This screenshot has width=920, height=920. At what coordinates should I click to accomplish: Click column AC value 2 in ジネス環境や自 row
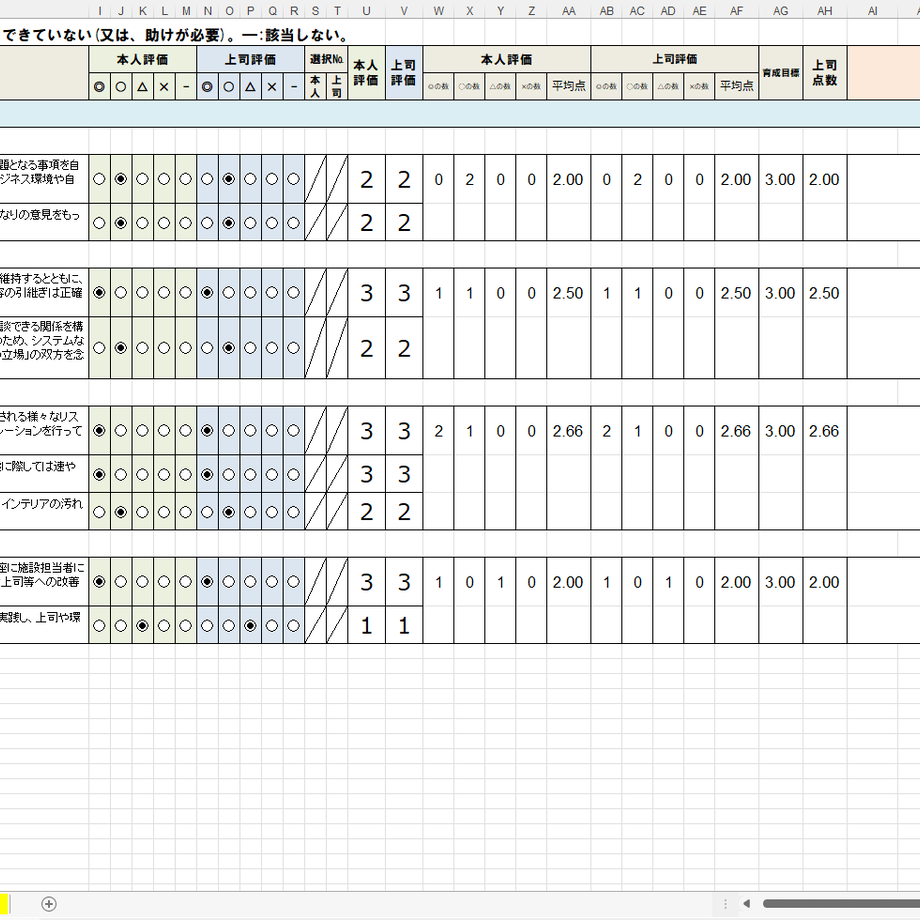637,180
